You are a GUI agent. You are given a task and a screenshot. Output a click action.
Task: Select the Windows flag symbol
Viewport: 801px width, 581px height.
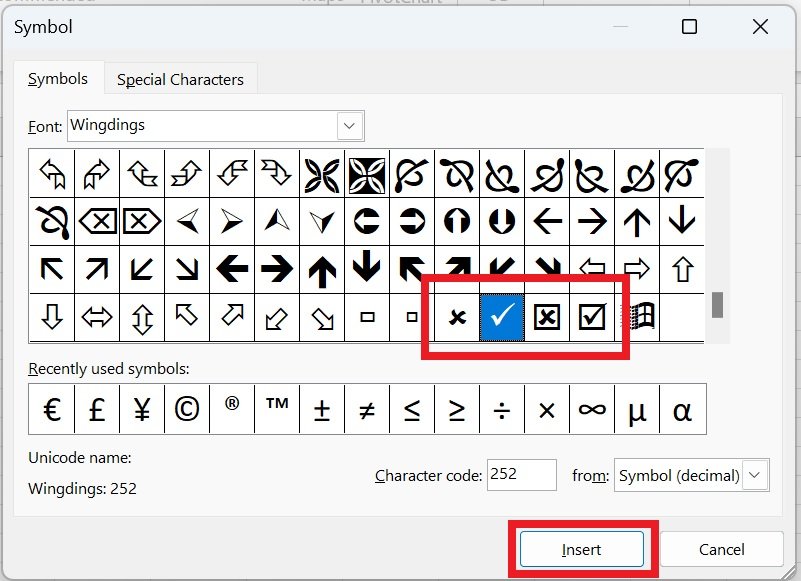[637, 317]
